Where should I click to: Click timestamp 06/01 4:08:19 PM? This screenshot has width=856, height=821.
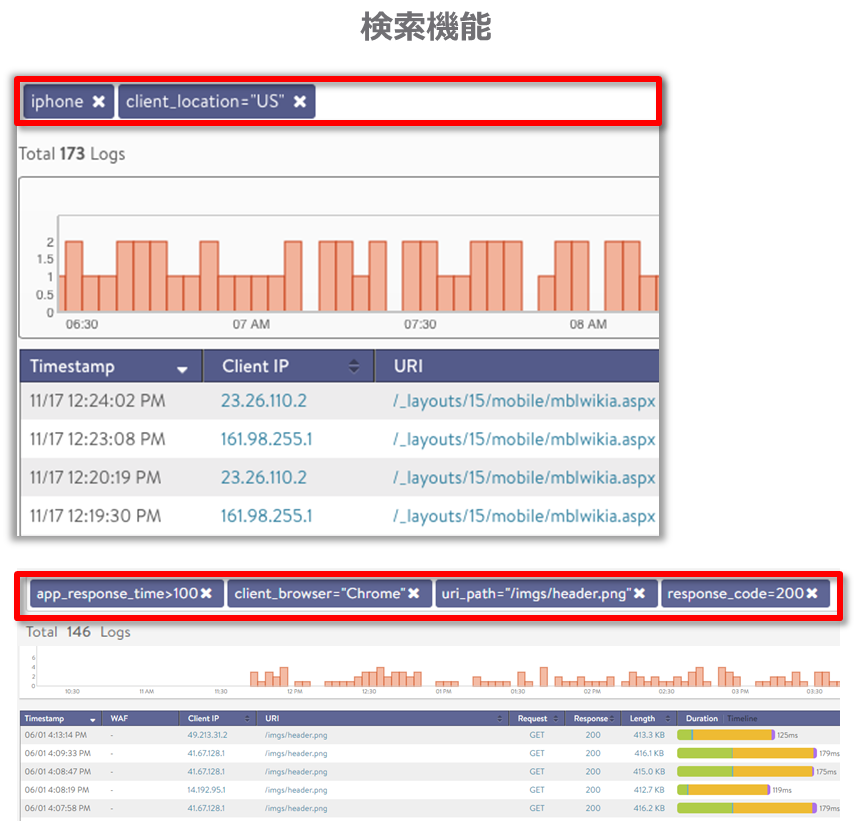click(x=57, y=790)
